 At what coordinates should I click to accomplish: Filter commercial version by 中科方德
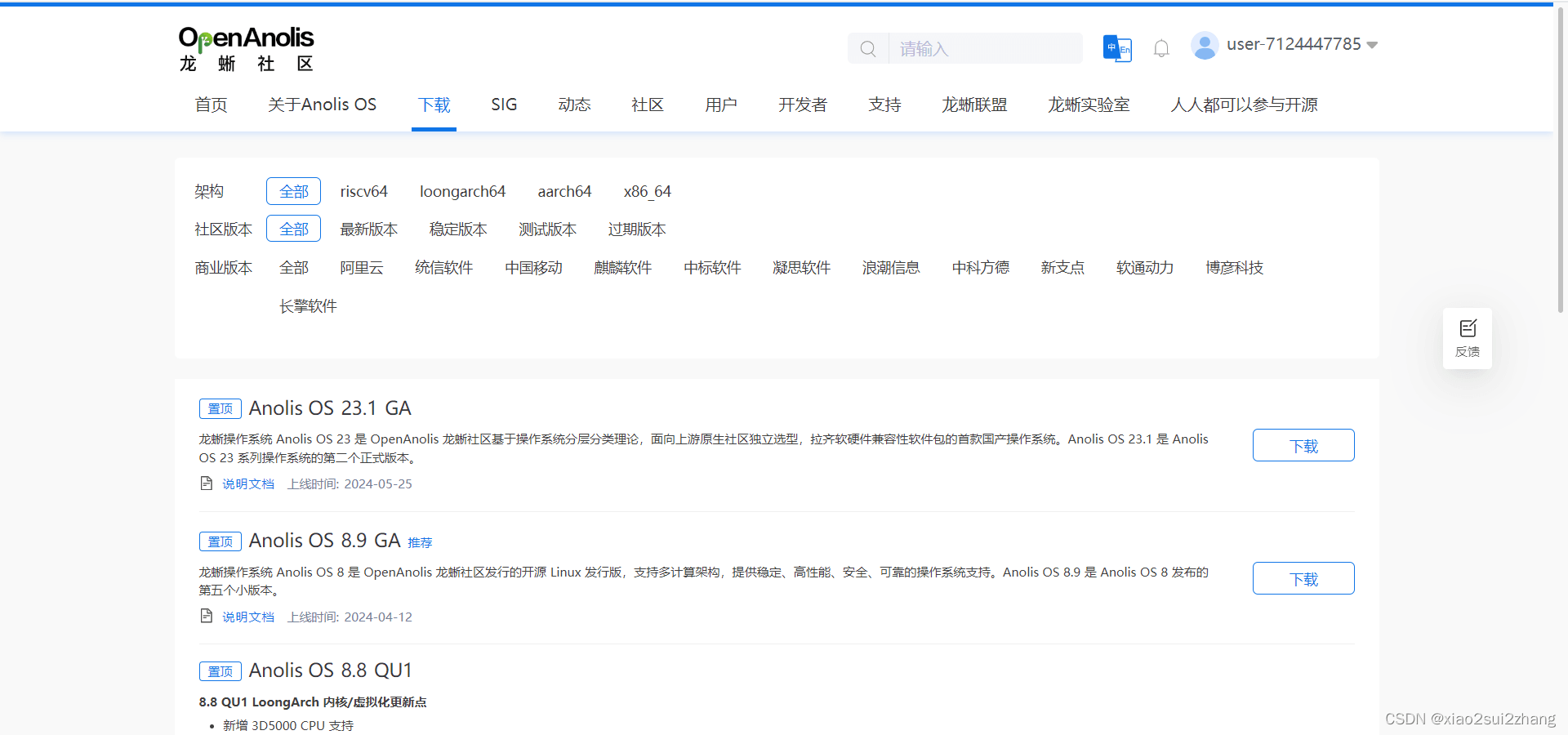[x=980, y=268]
